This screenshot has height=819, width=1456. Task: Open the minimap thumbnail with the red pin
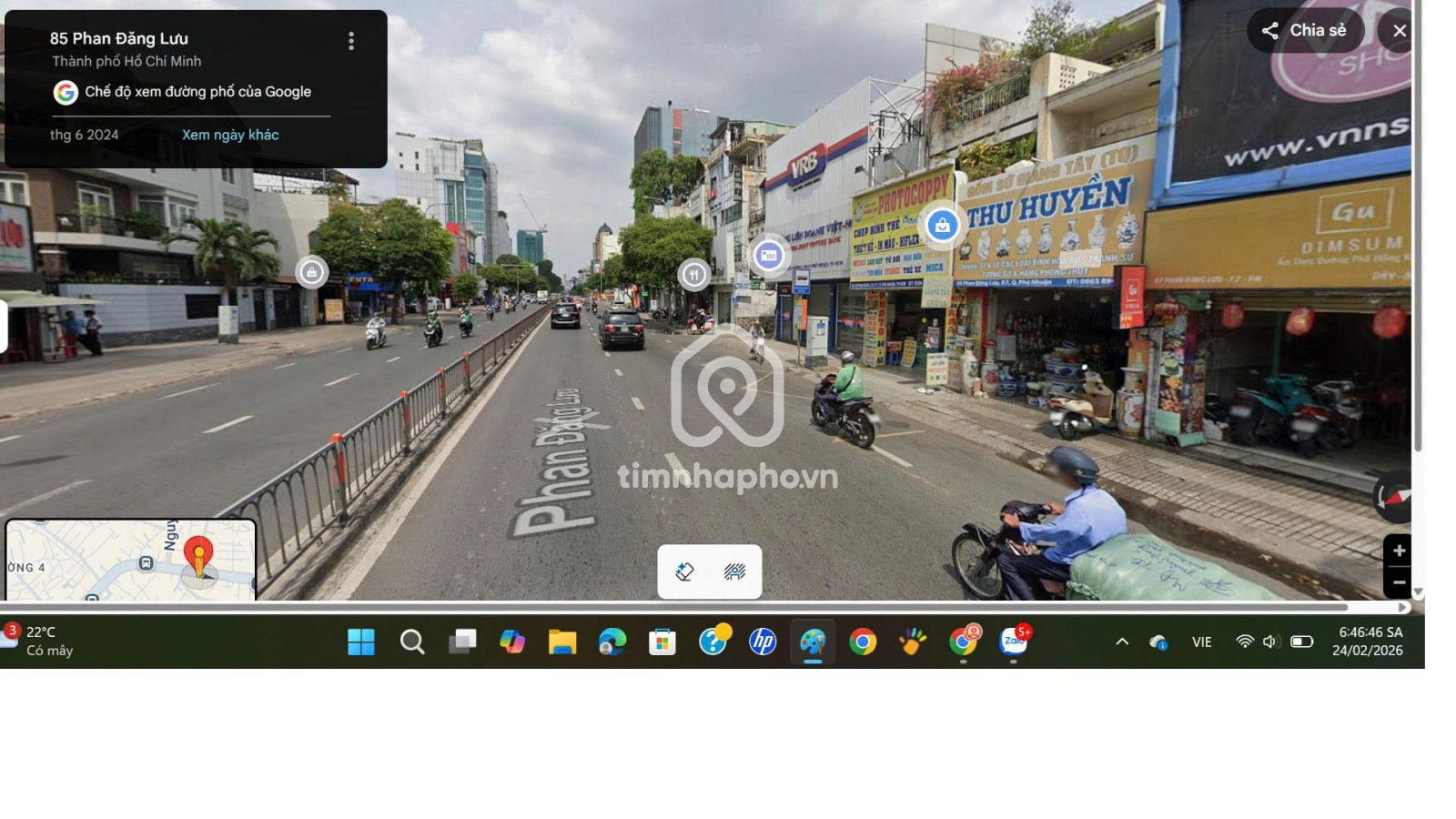[131, 560]
